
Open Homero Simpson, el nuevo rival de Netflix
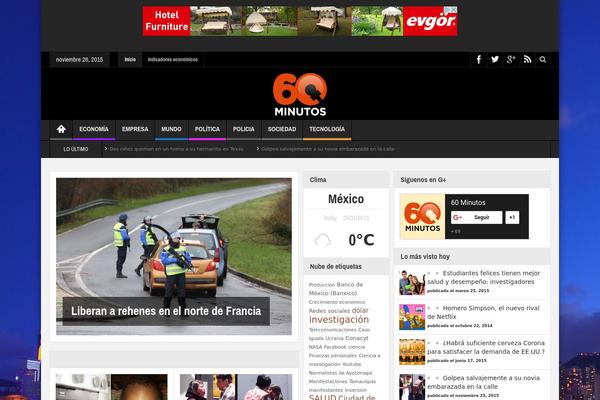coord(483,312)
